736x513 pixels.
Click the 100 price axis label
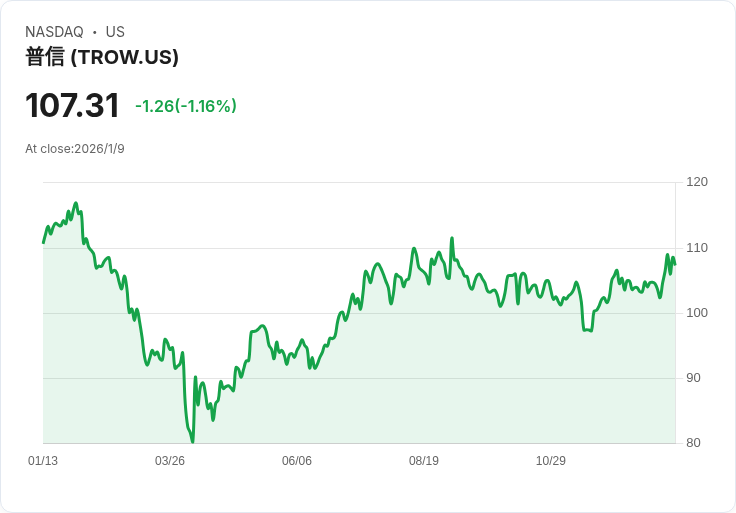[697, 313]
